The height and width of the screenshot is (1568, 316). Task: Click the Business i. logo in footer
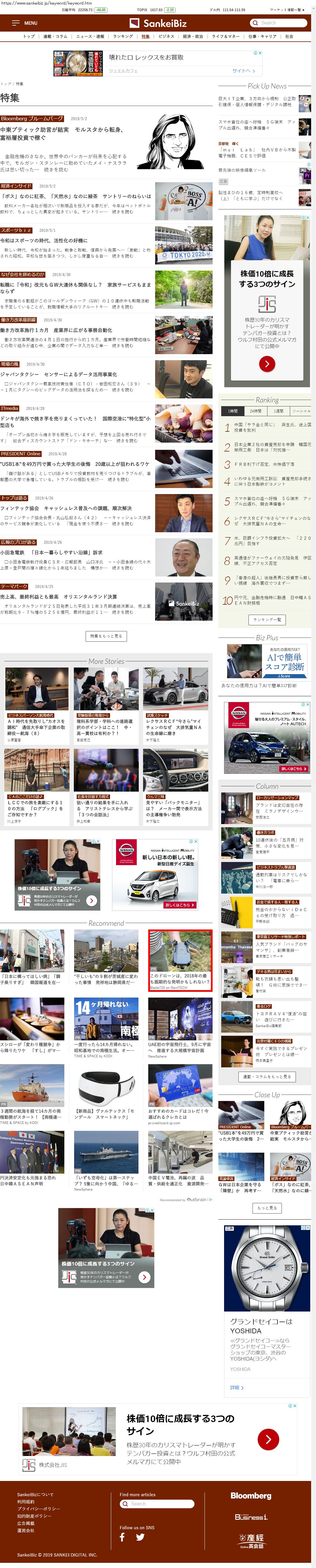[x=251, y=1517]
